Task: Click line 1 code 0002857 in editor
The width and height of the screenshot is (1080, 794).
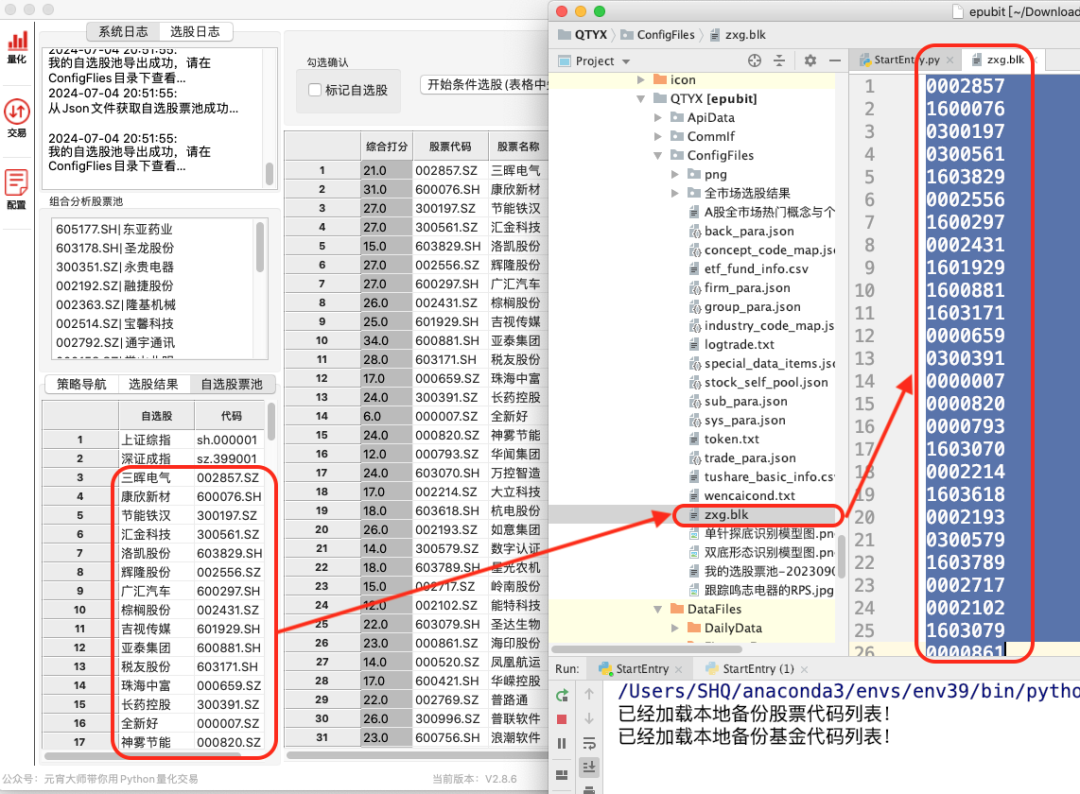Action: coord(964,86)
